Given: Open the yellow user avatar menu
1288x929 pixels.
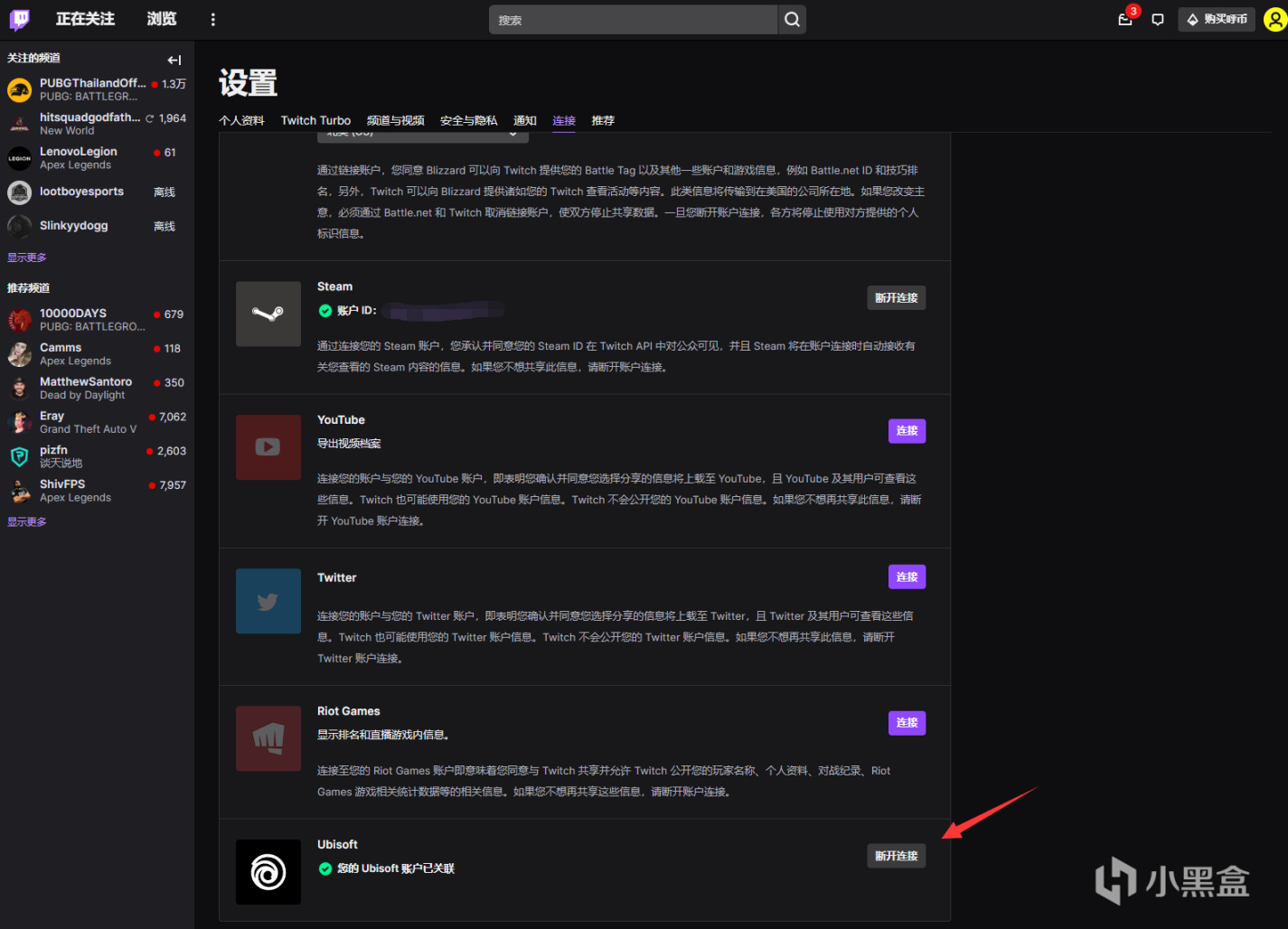Looking at the screenshot, I should (1275, 19).
